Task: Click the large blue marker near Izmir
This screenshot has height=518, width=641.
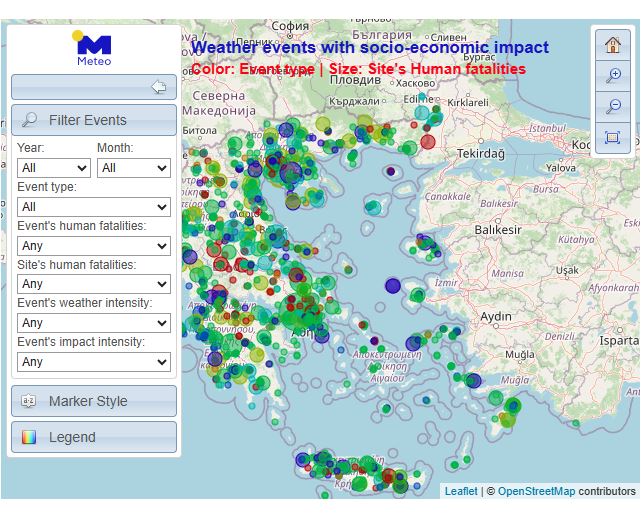Action: pos(393,286)
